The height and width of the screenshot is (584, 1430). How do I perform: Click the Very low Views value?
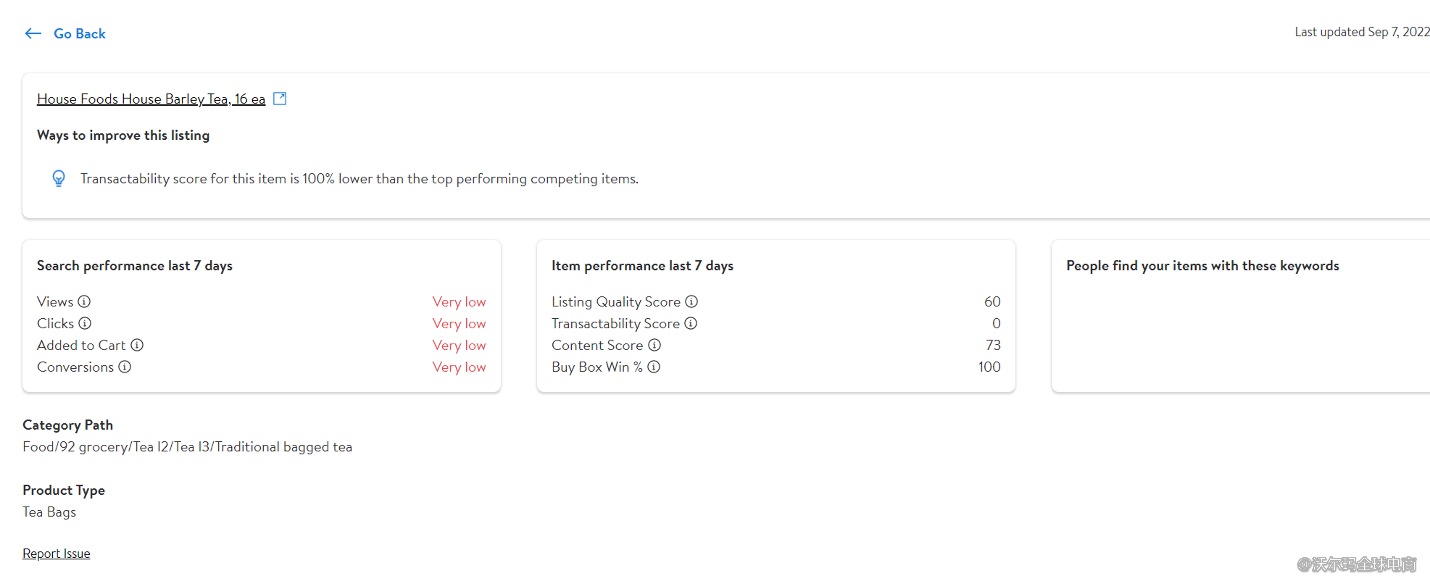pos(459,302)
